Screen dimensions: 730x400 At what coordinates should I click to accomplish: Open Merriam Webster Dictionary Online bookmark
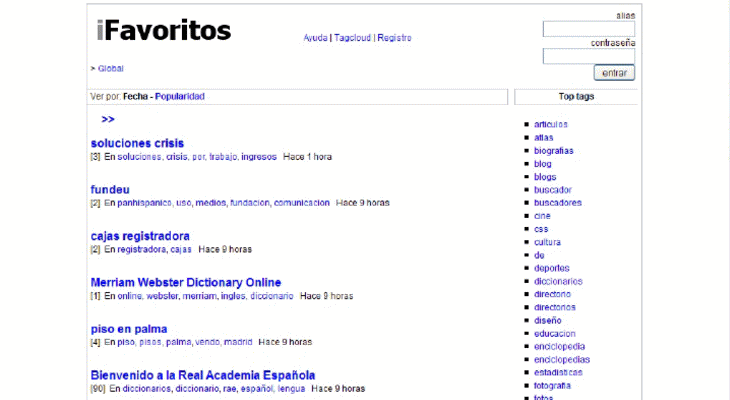click(186, 283)
